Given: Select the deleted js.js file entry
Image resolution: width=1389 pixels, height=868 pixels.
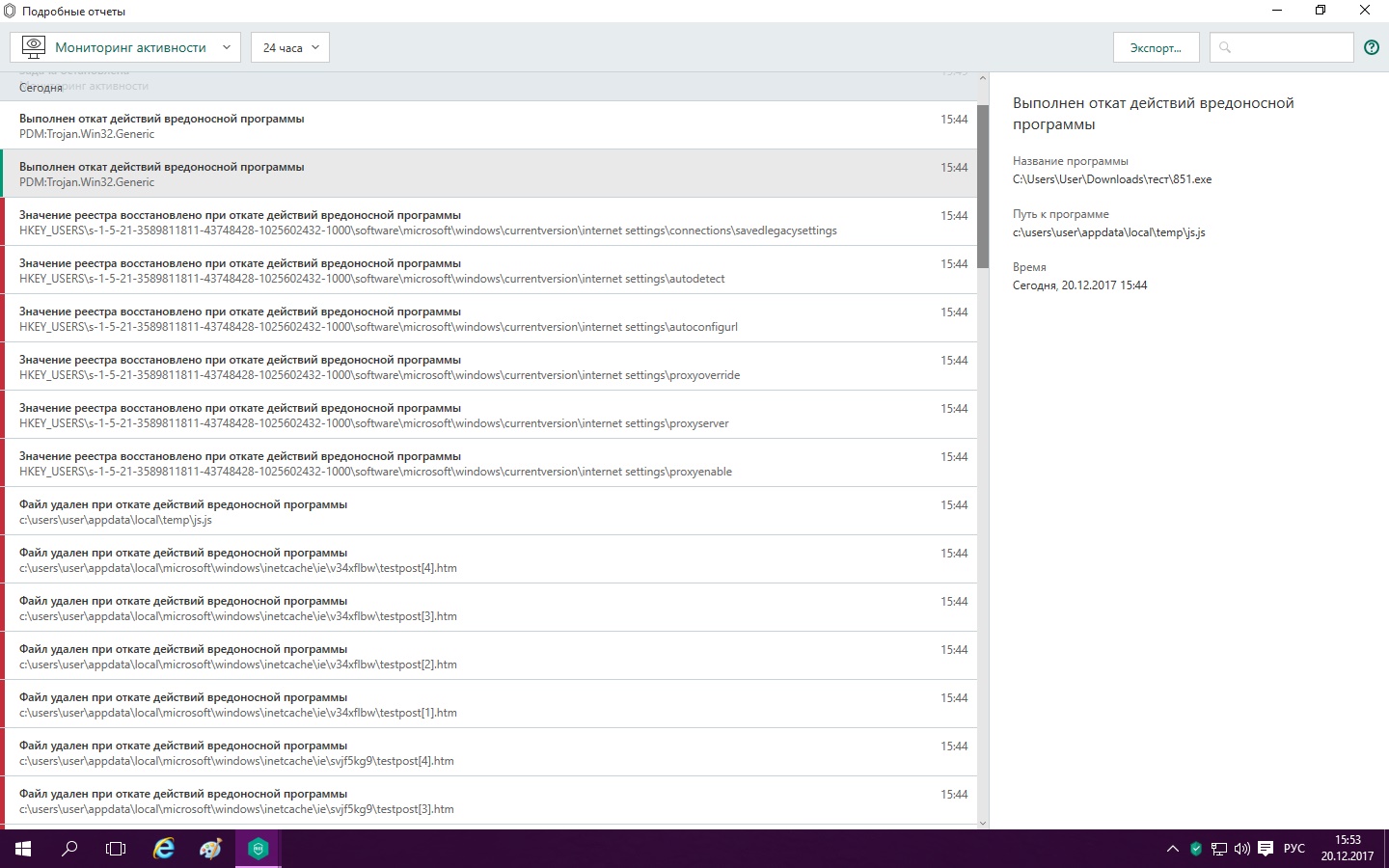Looking at the screenshot, I should click(482, 511).
